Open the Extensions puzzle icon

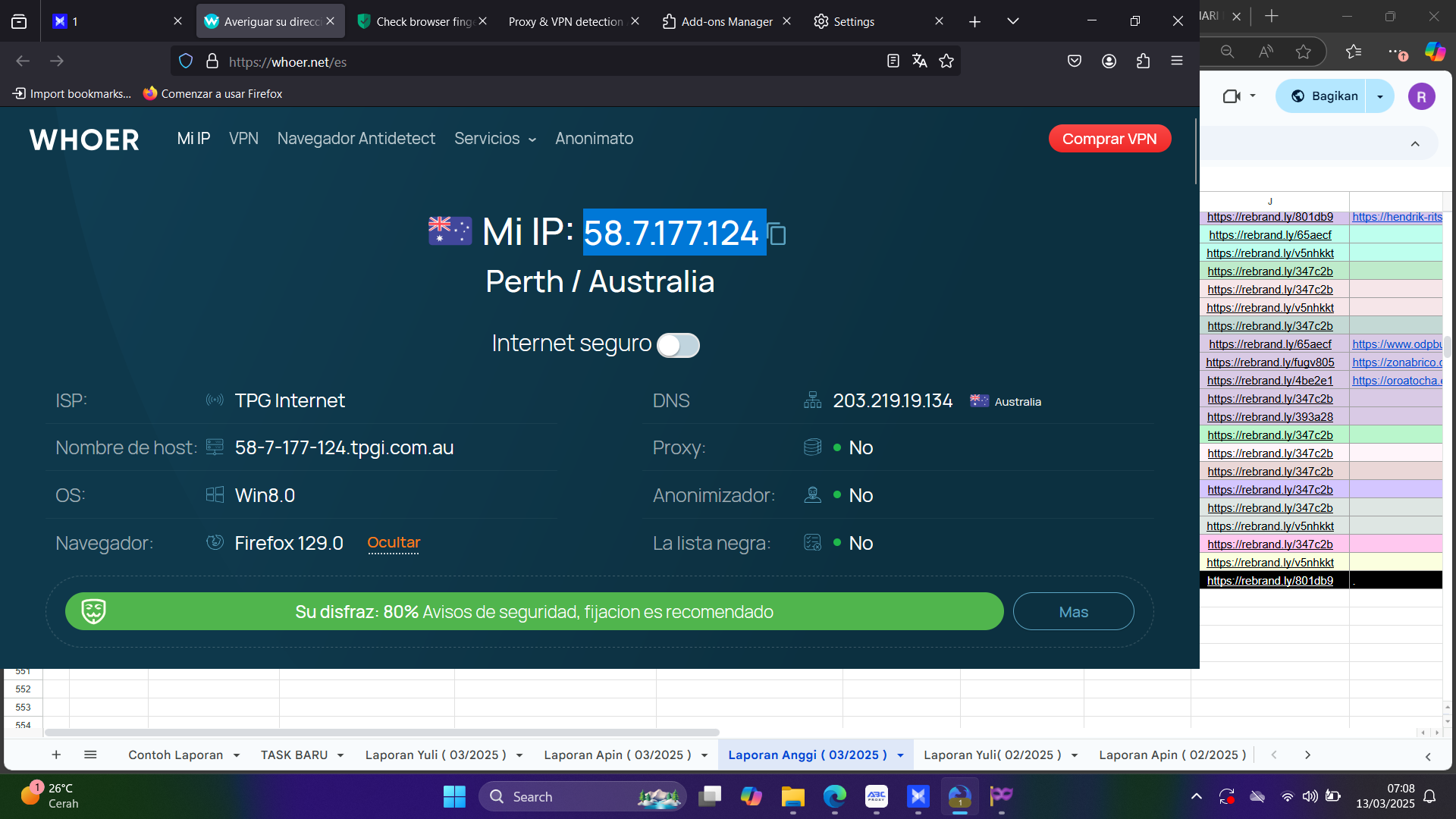[x=1144, y=61]
